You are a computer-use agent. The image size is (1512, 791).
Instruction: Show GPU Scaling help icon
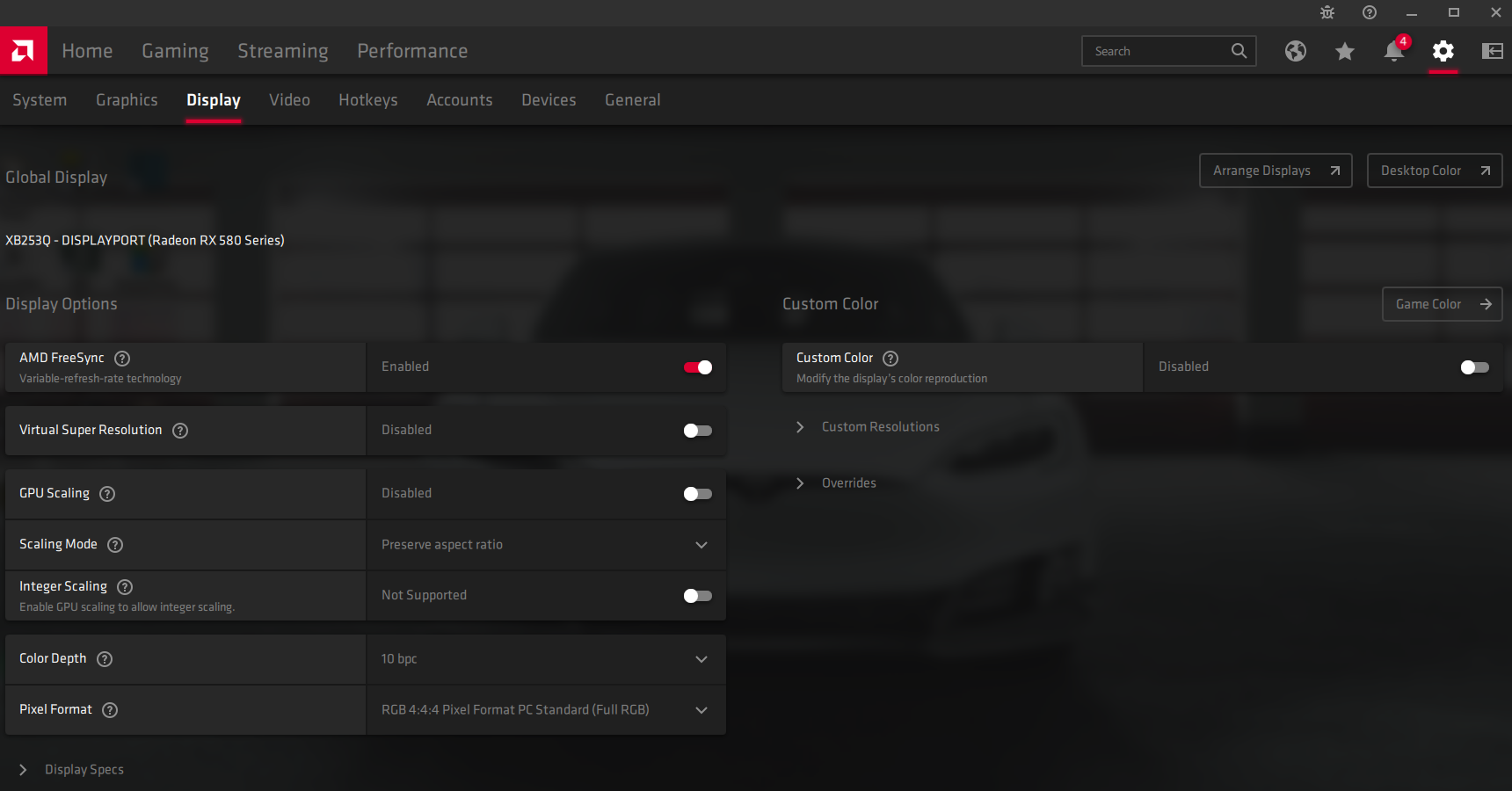pos(107,493)
